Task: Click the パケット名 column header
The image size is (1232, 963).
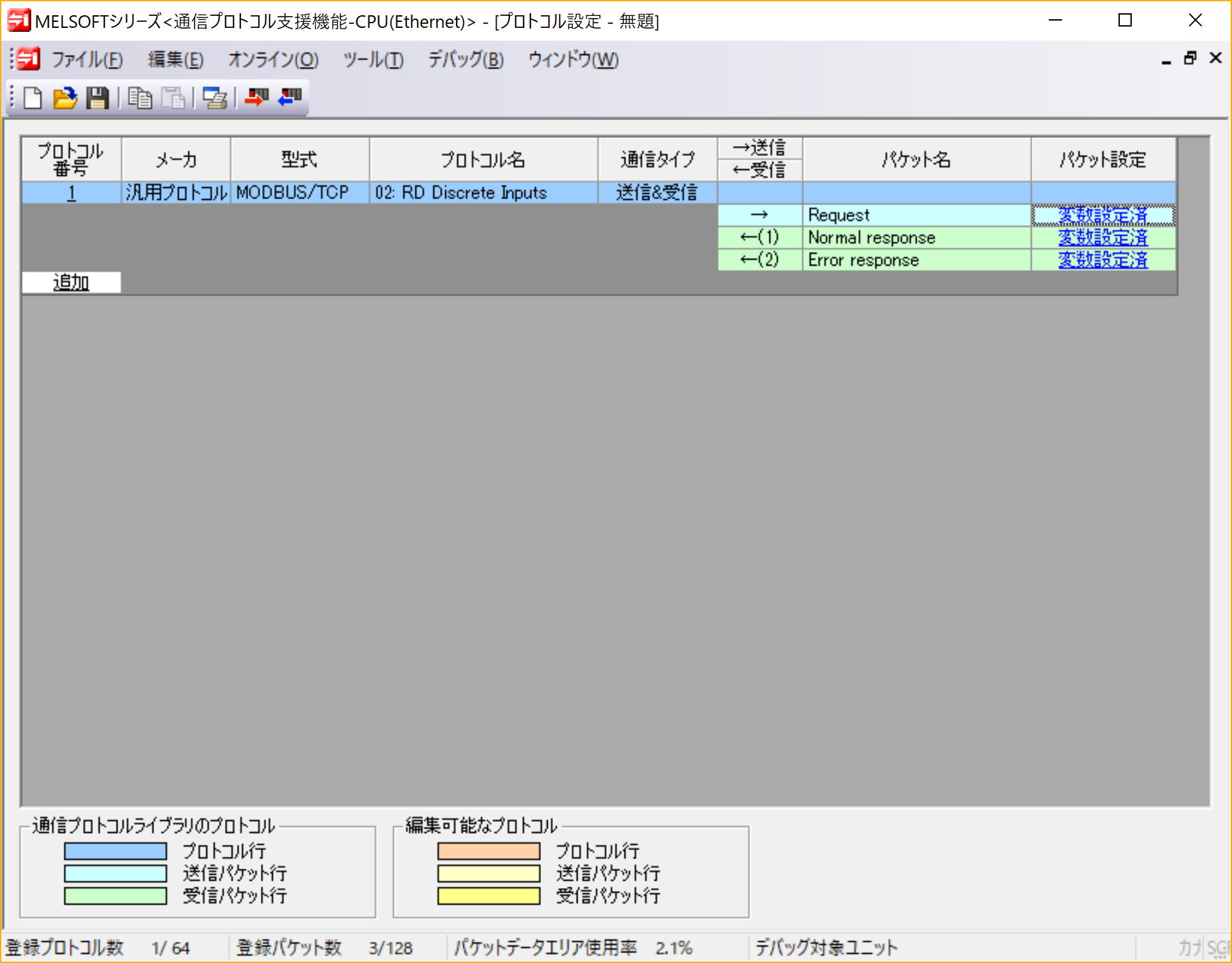Action: pos(916,159)
